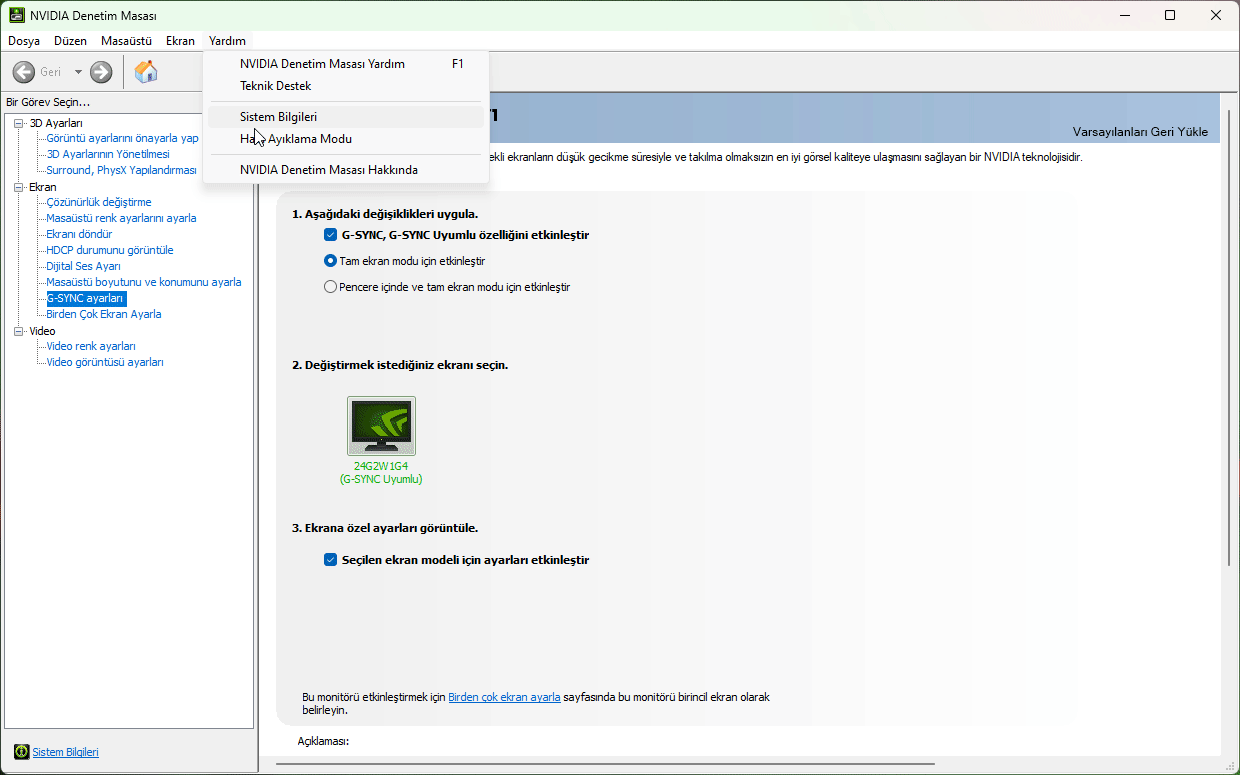The image size is (1240, 775).
Task: Choose Hata Ayıklama Modu menu entry
Action: pyautogui.click(x=345, y=139)
